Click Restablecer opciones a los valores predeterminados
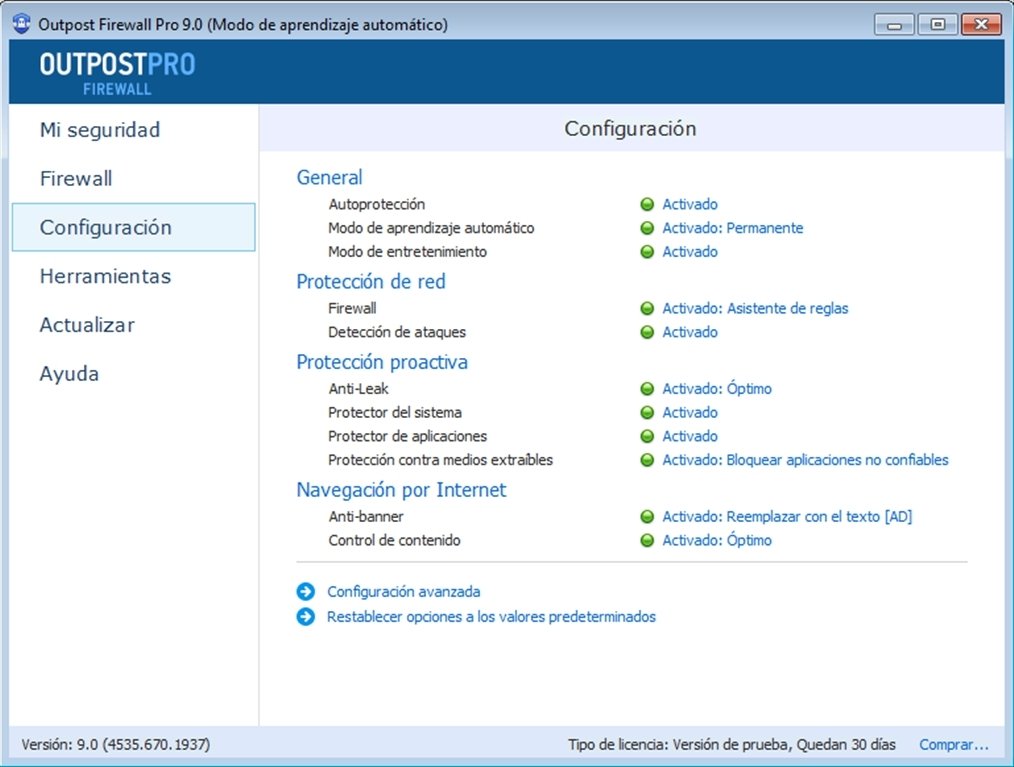Screen dimensions: 1014x767 (491, 617)
